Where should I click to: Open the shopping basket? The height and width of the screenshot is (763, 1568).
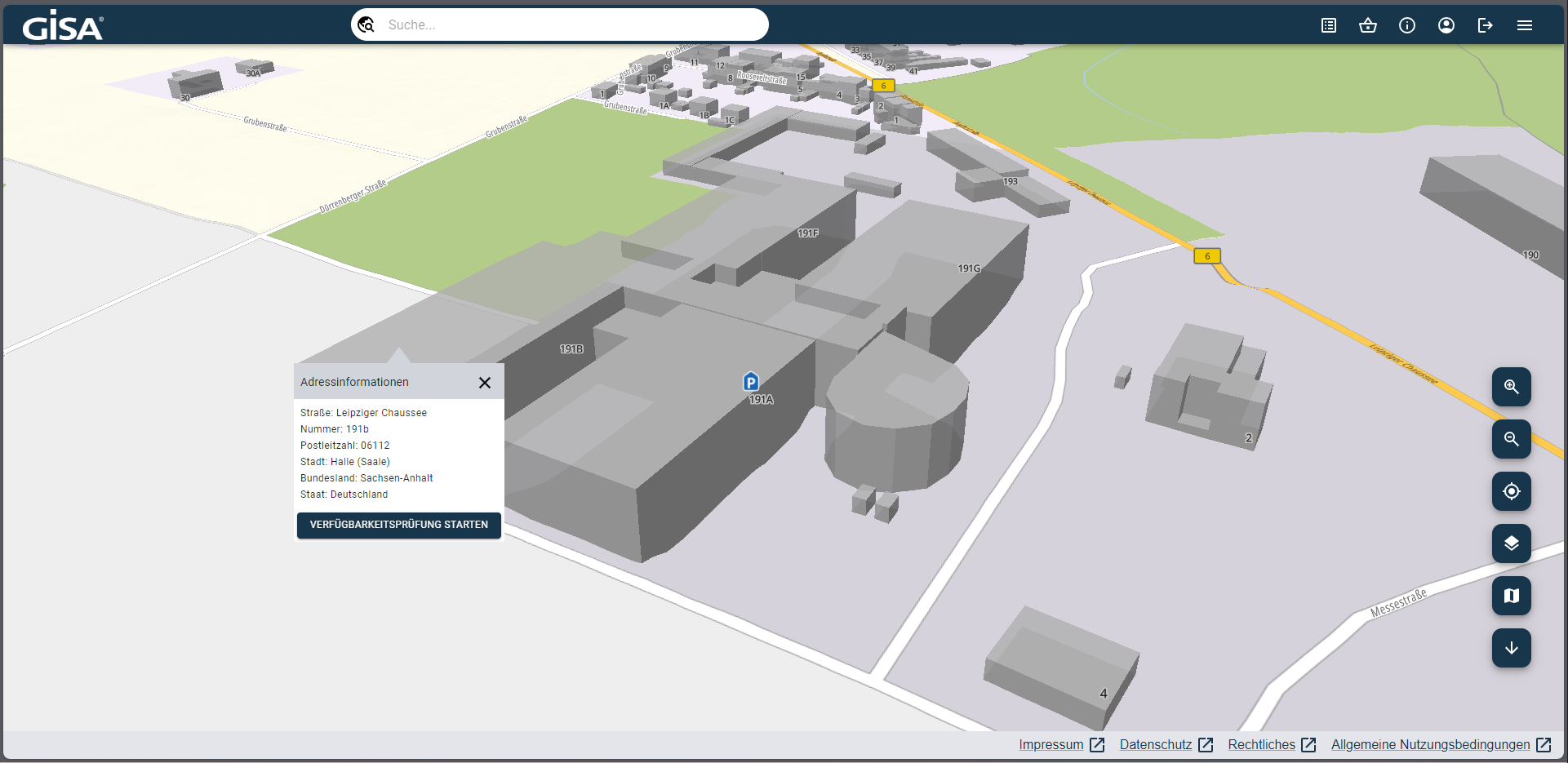(x=1368, y=25)
